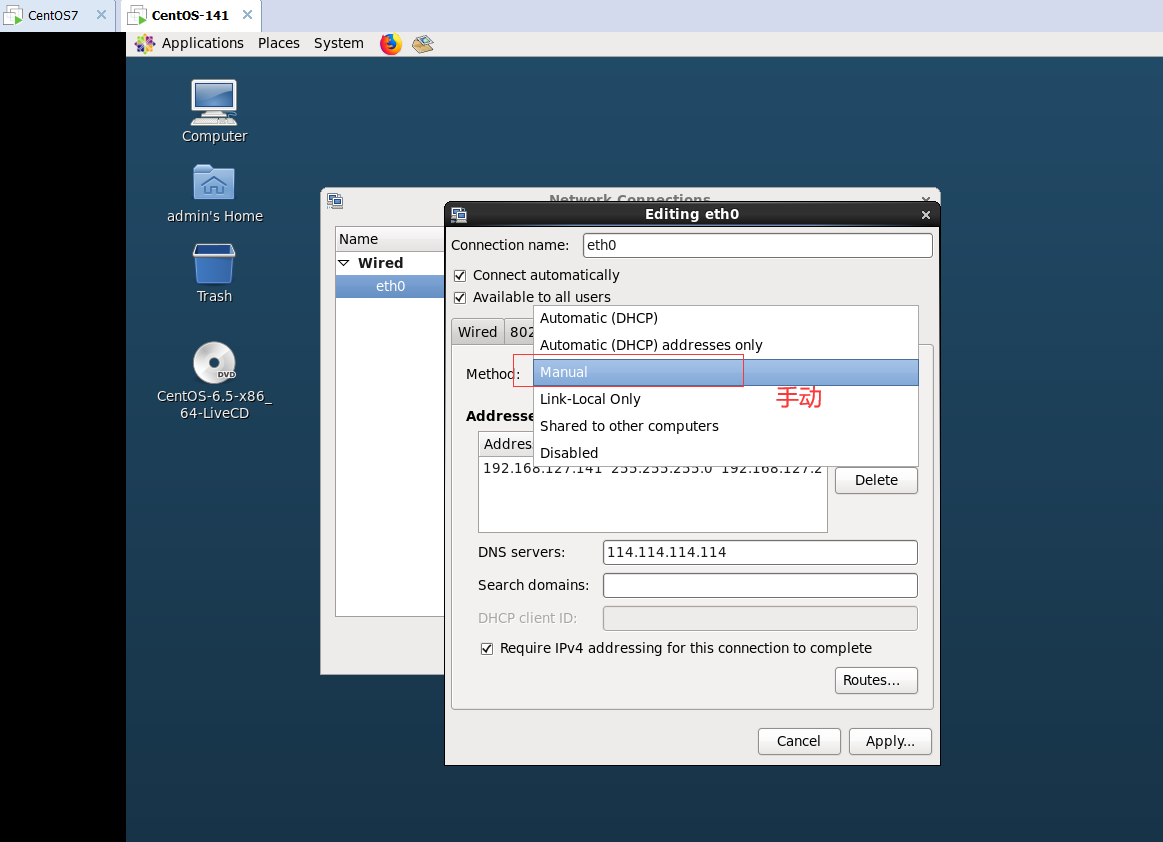The height and width of the screenshot is (842, 1163).
Task: Choose Automatic (DHCP) addresses only
Action: [725, 345]
